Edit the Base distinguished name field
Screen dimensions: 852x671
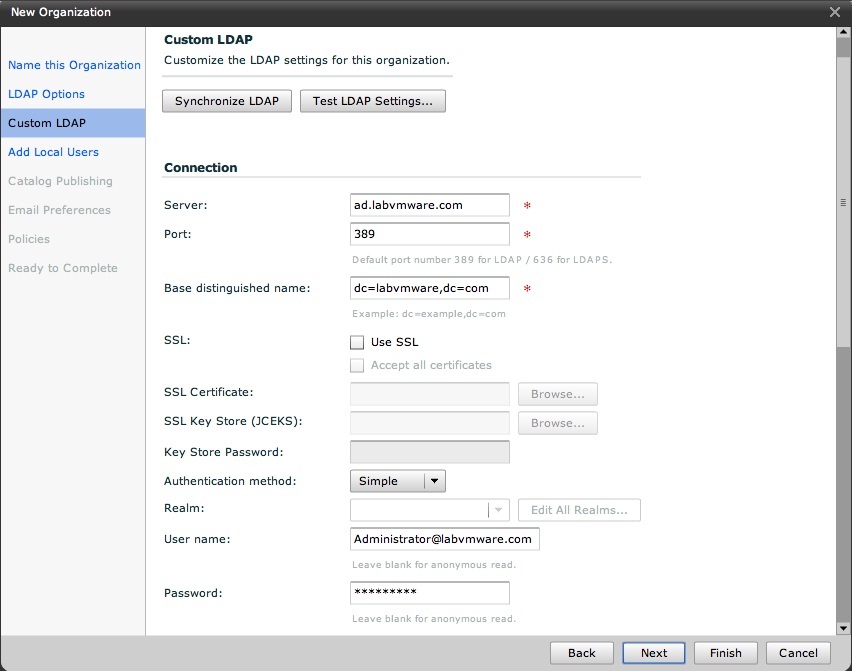click(x=430, y=288)
